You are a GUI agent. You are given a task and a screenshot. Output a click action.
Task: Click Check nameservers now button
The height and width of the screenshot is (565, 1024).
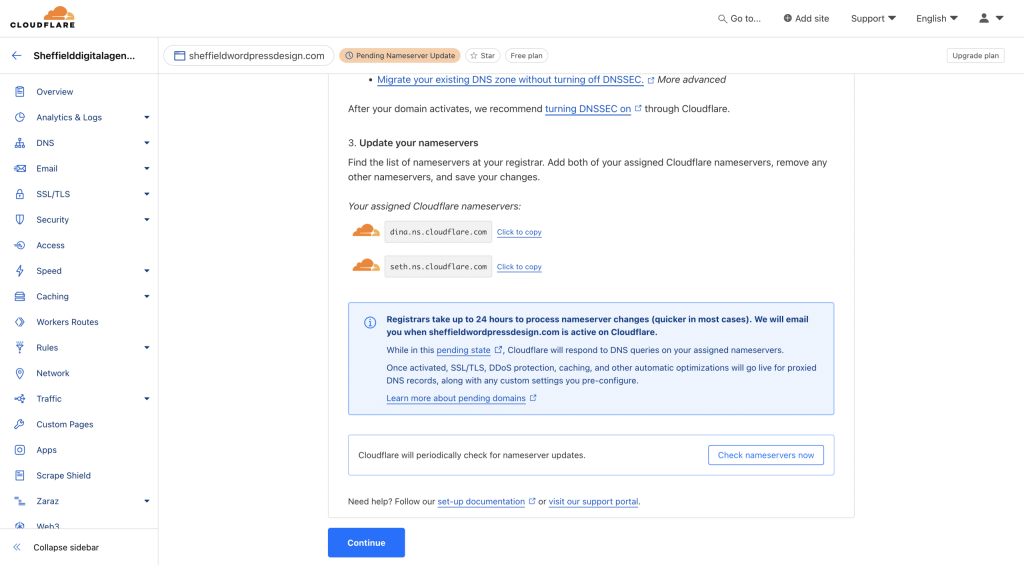point(765,455)
